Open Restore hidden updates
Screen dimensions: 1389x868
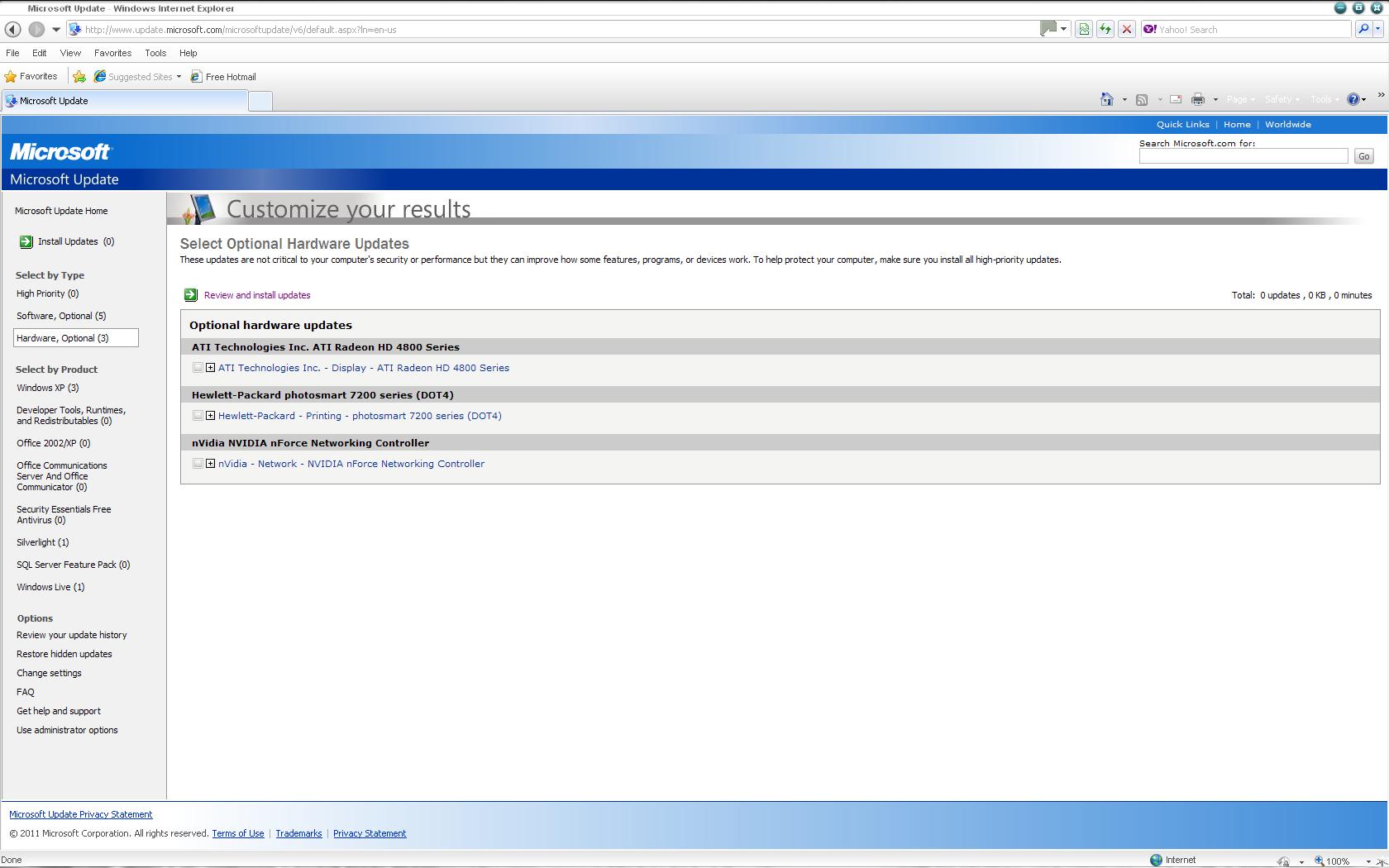(x=64, y=655)
